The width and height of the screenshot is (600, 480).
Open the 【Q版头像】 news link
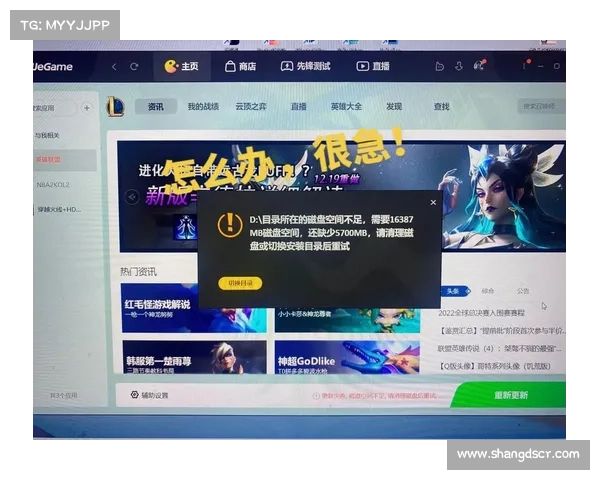495,366
